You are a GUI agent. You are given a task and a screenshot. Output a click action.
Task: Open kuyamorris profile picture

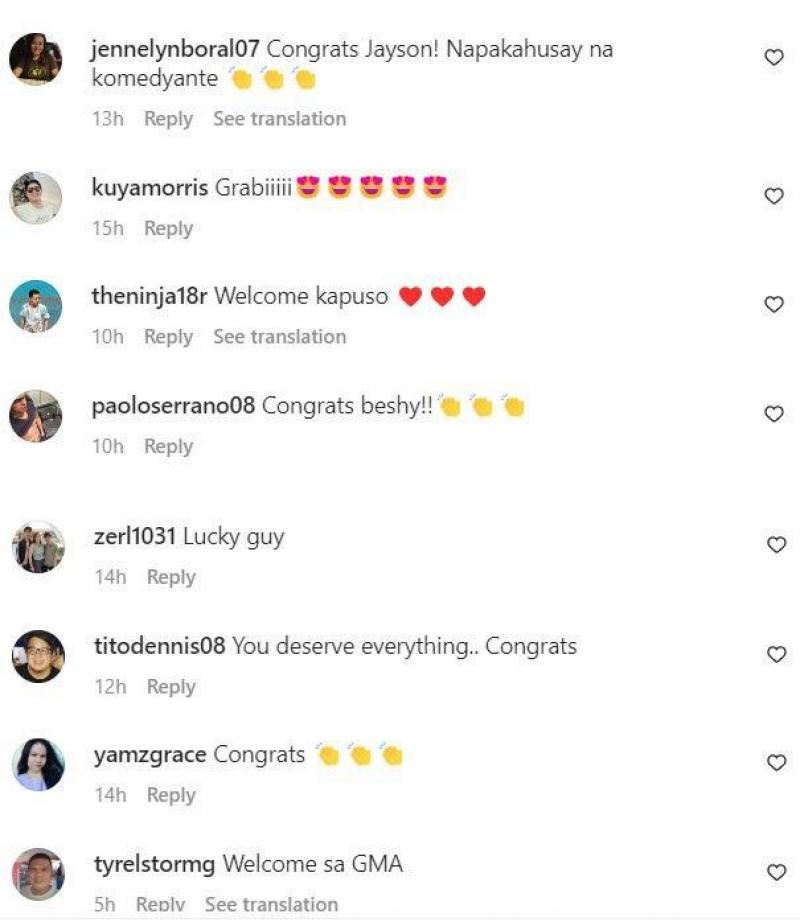[36, 198]
